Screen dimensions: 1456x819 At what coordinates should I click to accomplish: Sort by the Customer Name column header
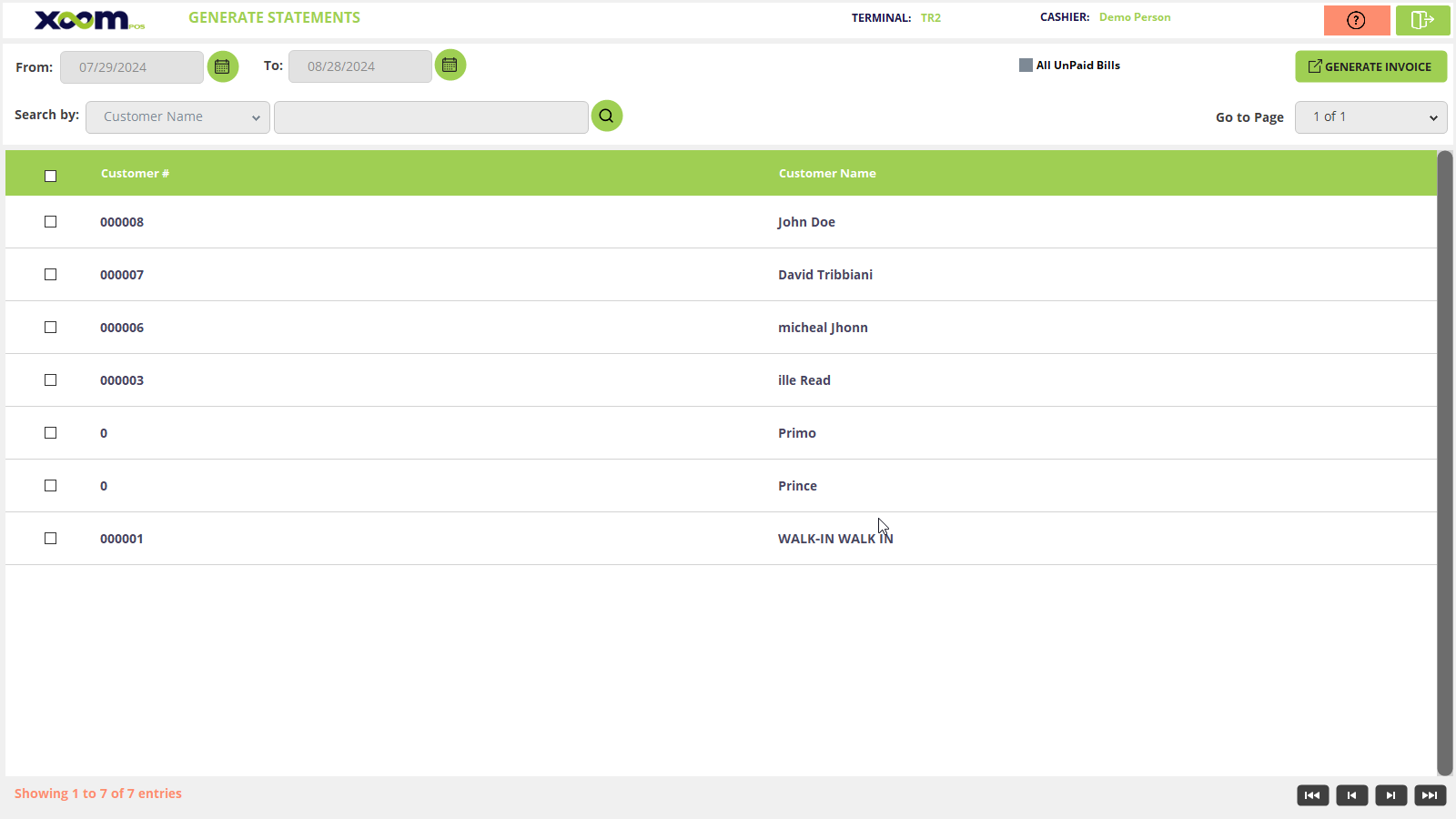coord(827,173)
